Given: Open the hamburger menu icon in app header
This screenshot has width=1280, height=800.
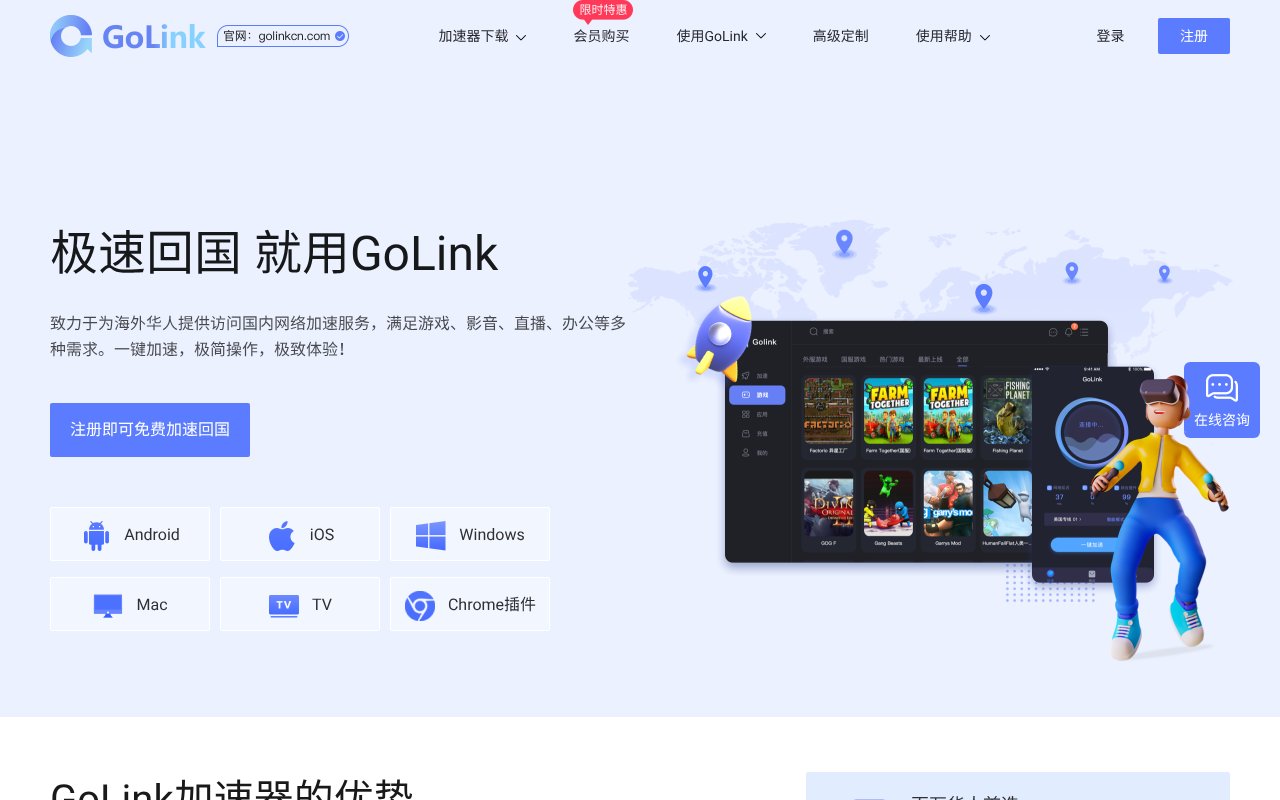Looking at the screenshot, I should point(1084,332).
